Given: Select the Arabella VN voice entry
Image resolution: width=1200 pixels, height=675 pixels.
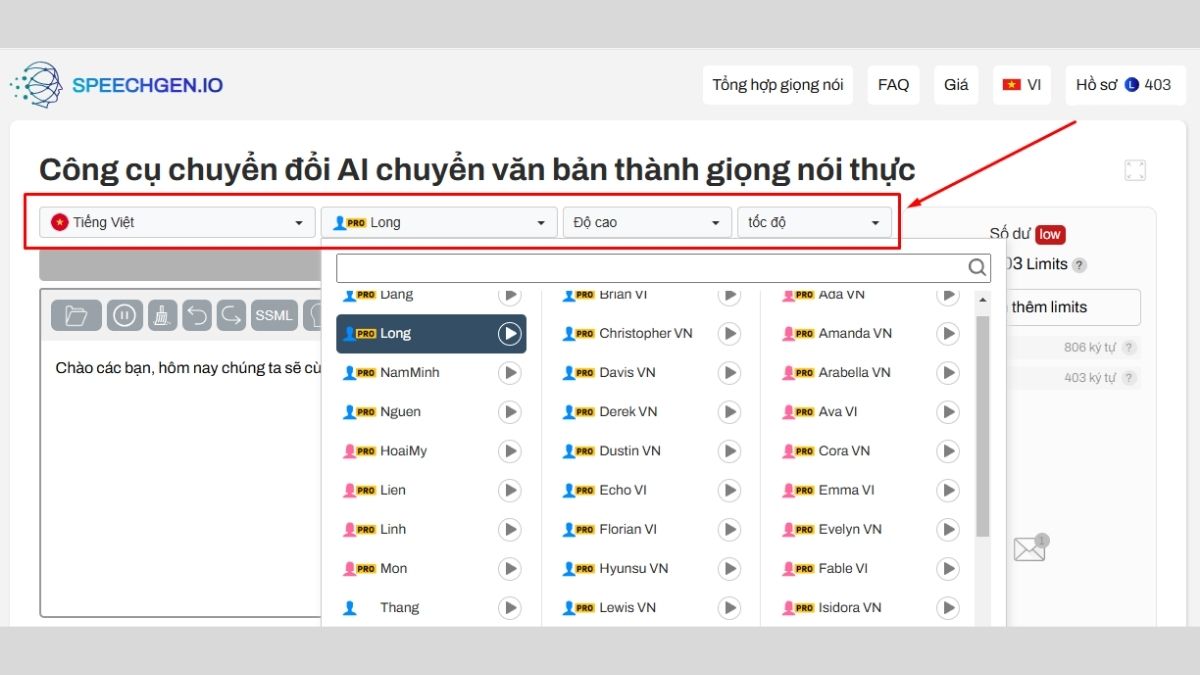Looking at the screenshot, I should (870, 372).
